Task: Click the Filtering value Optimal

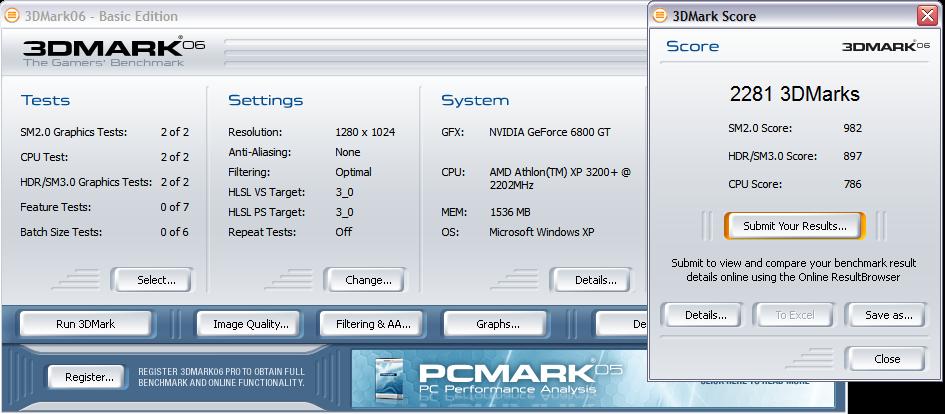Action: 353,172
